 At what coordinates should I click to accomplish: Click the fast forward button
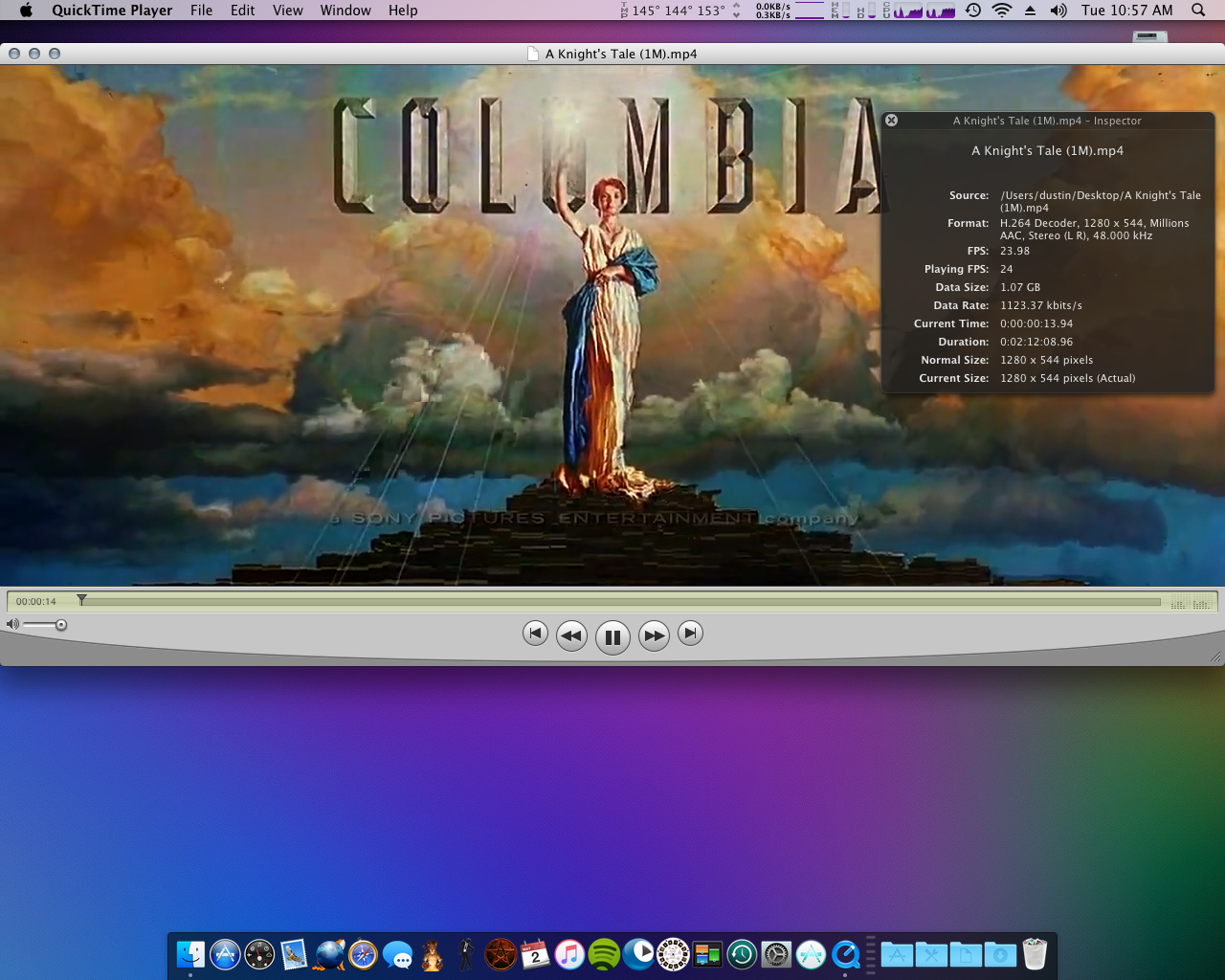pos(654,635)
